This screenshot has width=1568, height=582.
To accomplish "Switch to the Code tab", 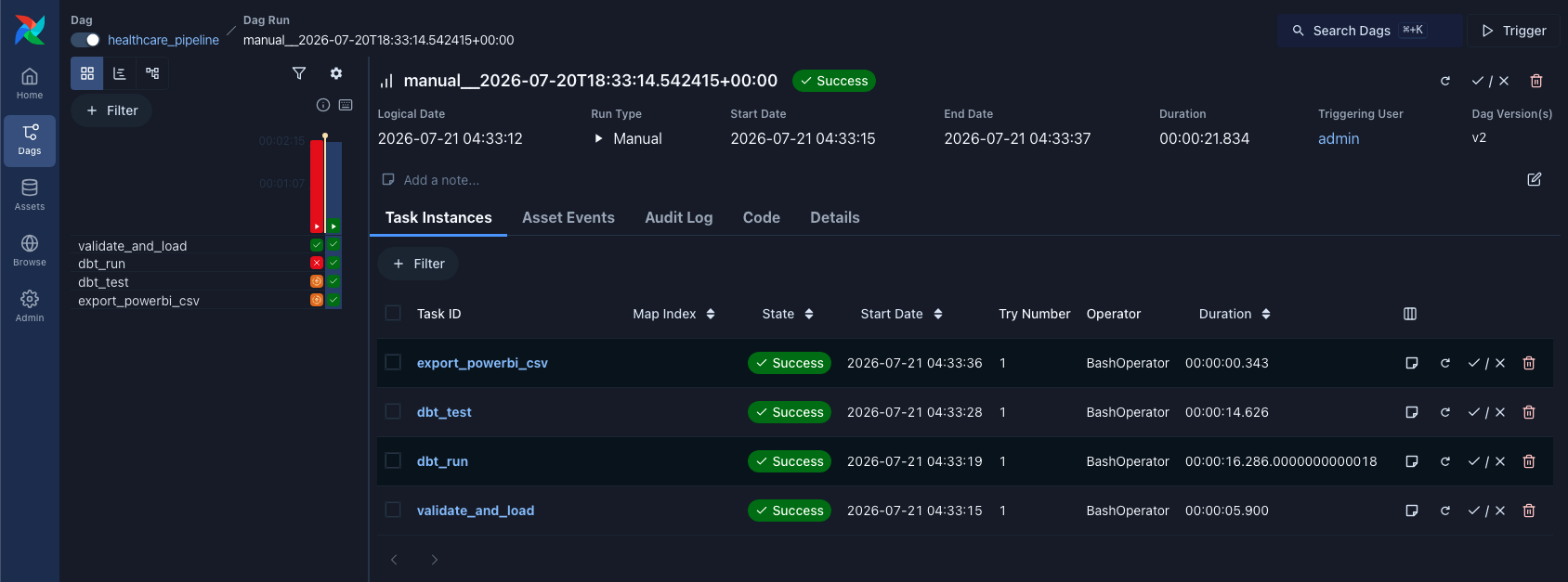I will pos(762,217).
